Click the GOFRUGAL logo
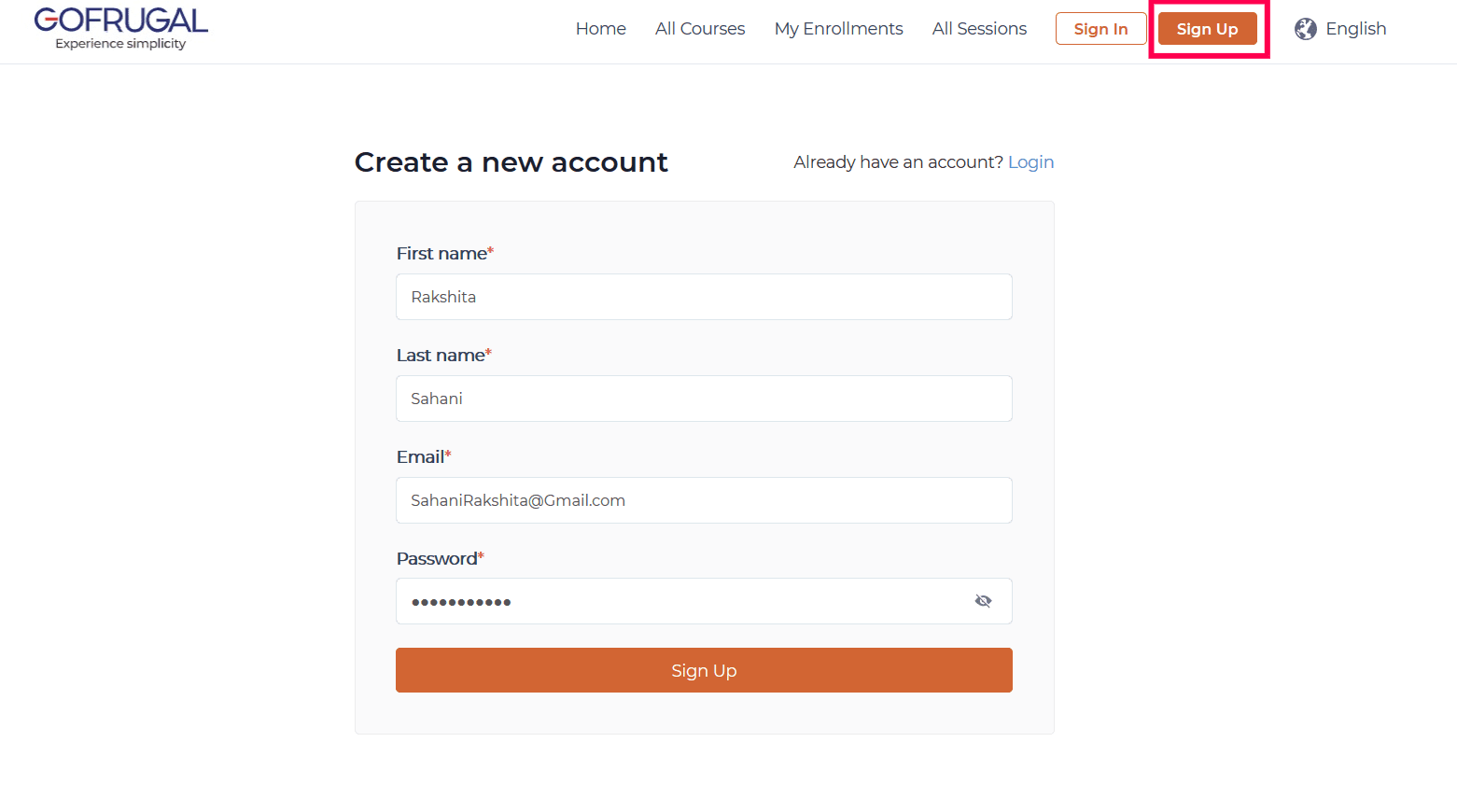Image resolution: width=1457 pixels, height=812 pixels. (x=121, y=28)
